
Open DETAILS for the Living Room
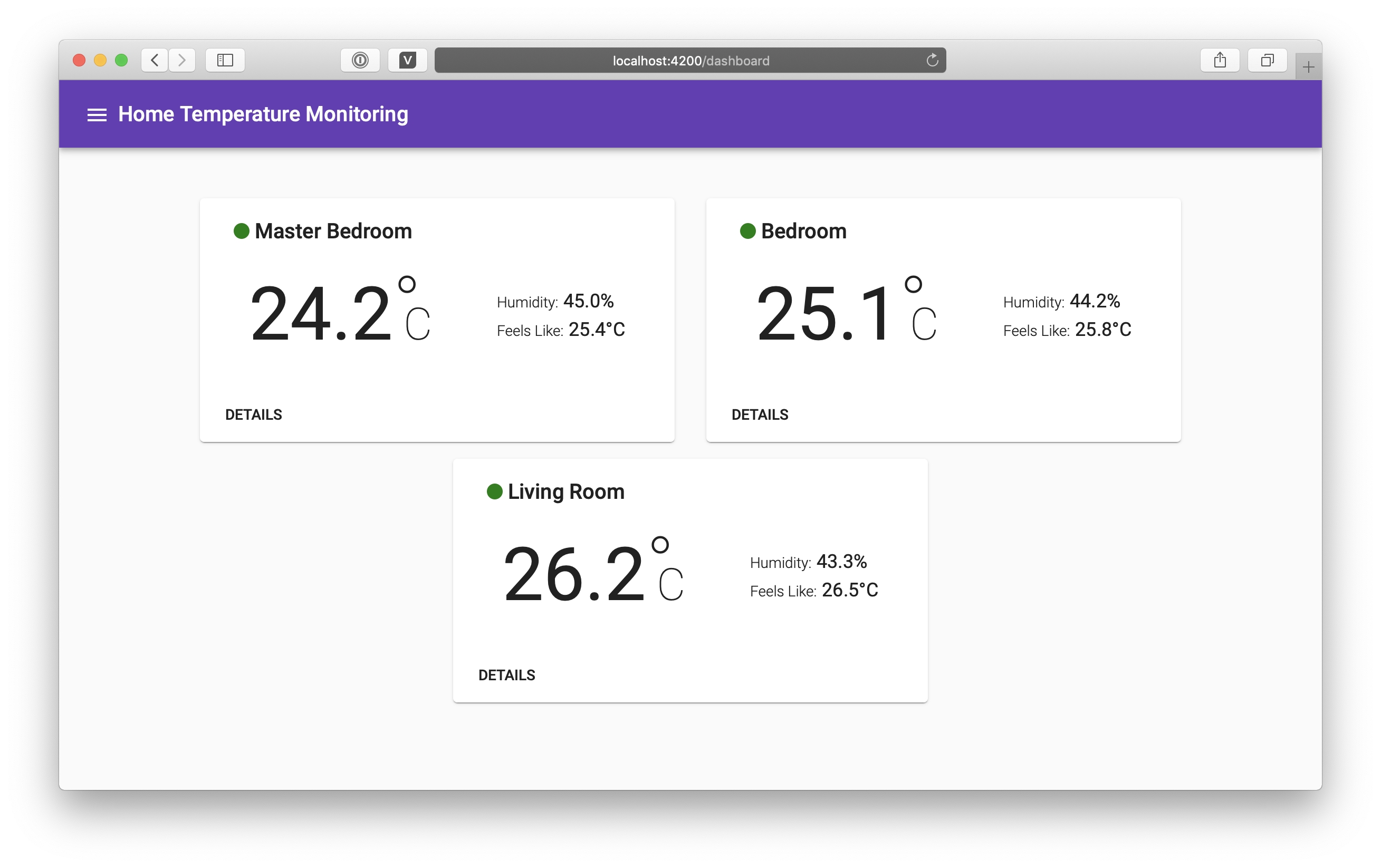coord(507,675)
